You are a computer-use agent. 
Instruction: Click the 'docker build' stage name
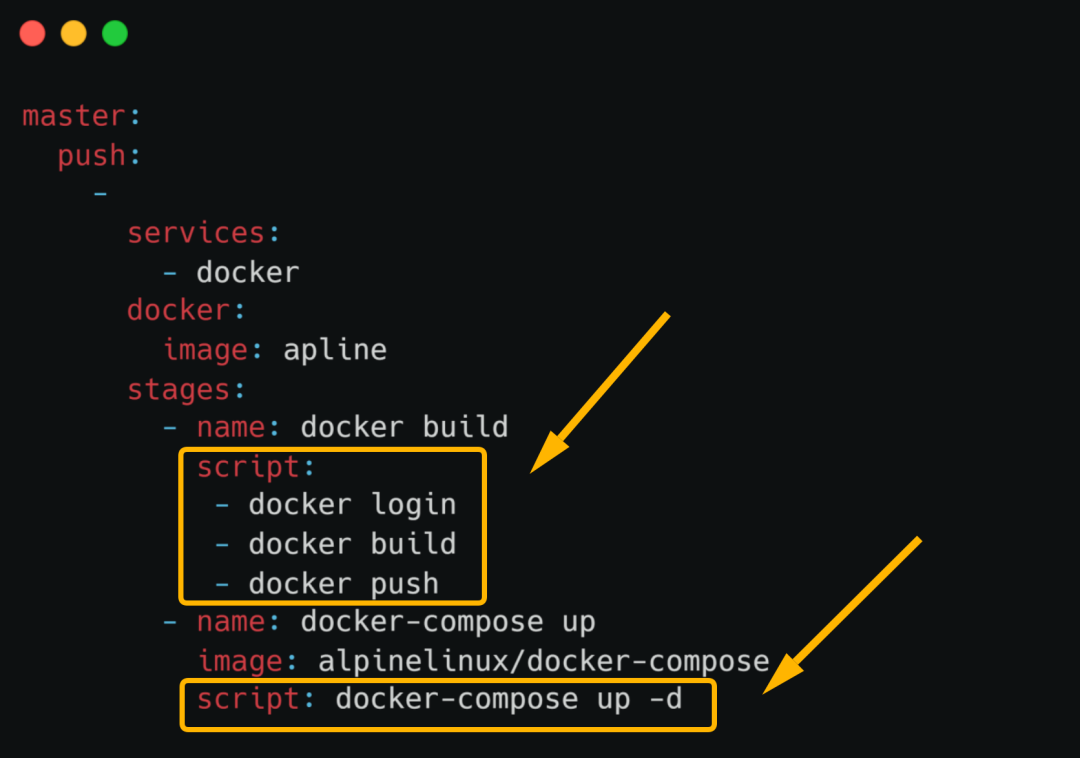(404, 427)
